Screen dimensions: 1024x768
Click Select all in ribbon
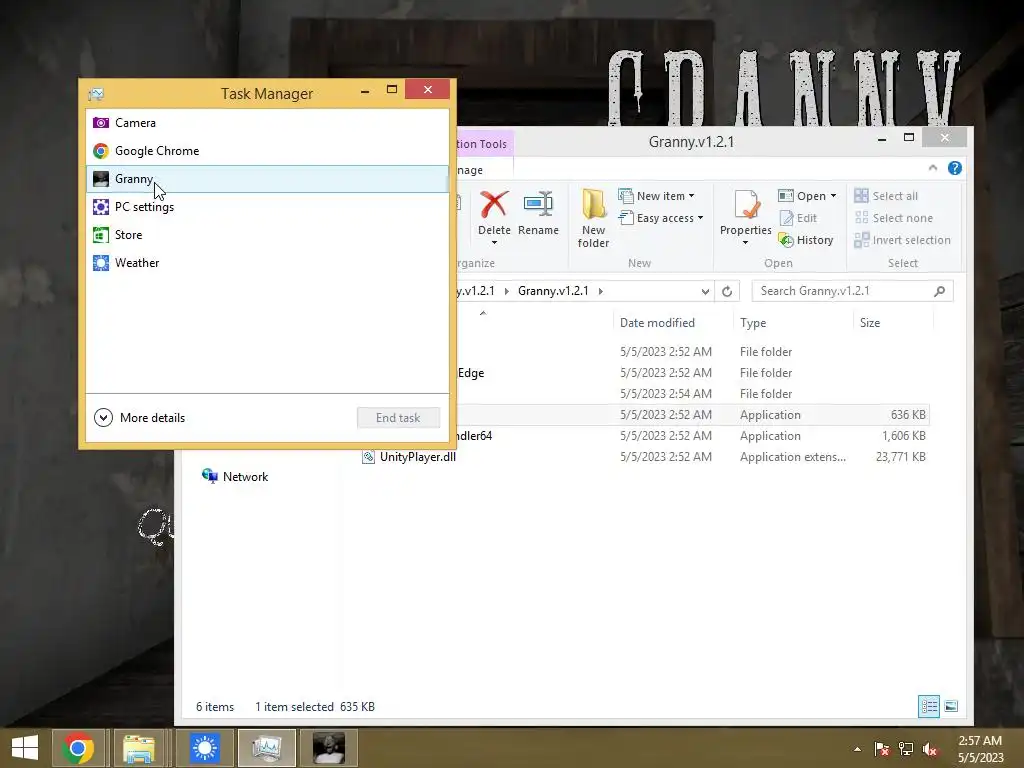click(x=886, y=196)
